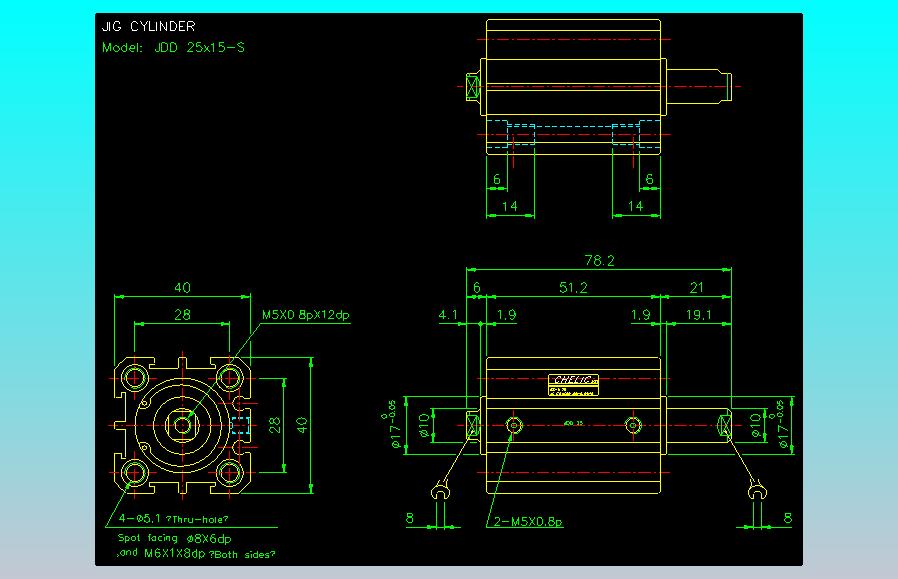This screenshot has height=579, width=898.
Task: Click the right-hand 14 dimension in top view
Action: 636,206
